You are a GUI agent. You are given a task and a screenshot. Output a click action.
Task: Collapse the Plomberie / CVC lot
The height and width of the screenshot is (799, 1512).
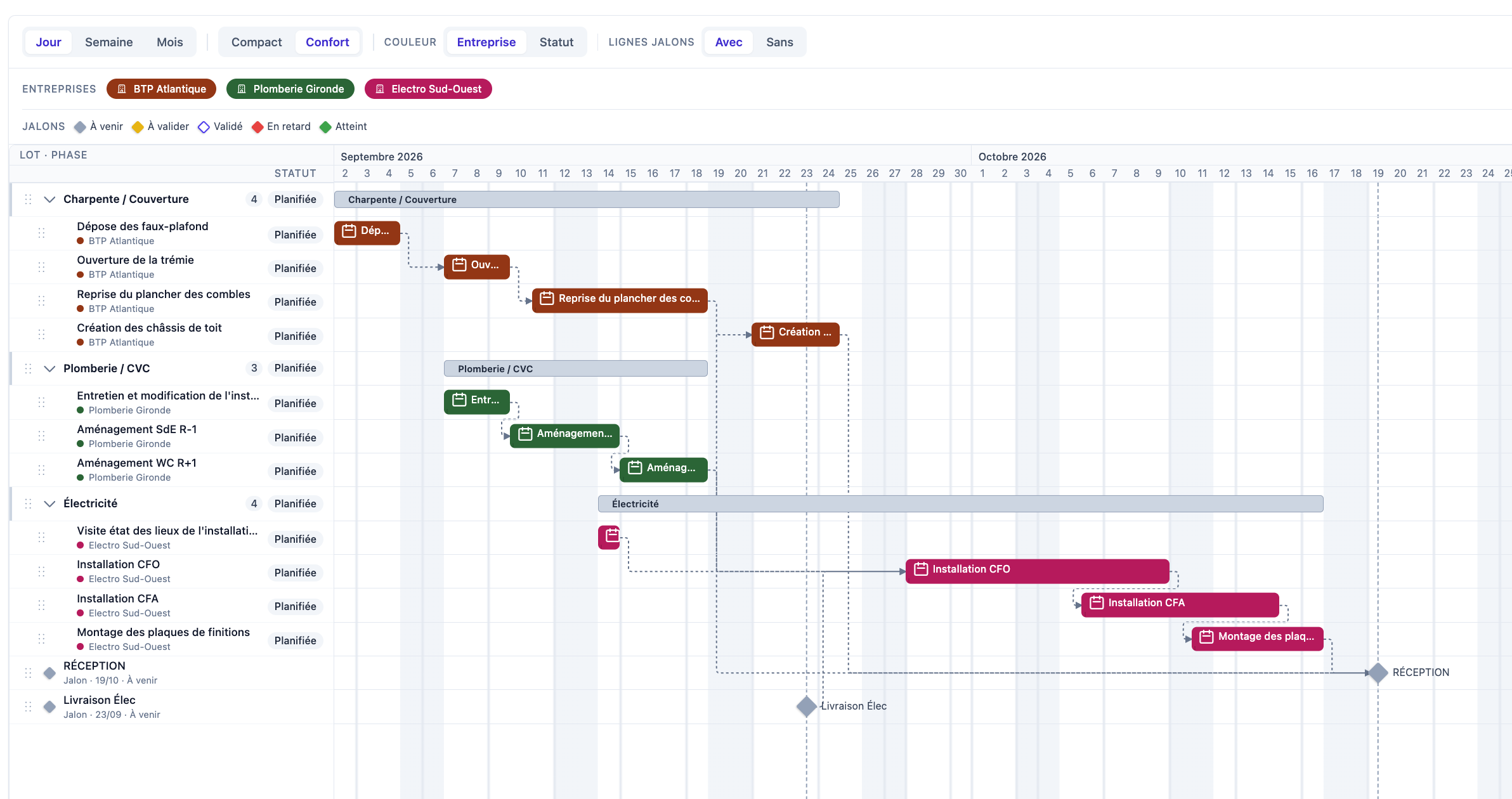49,368
